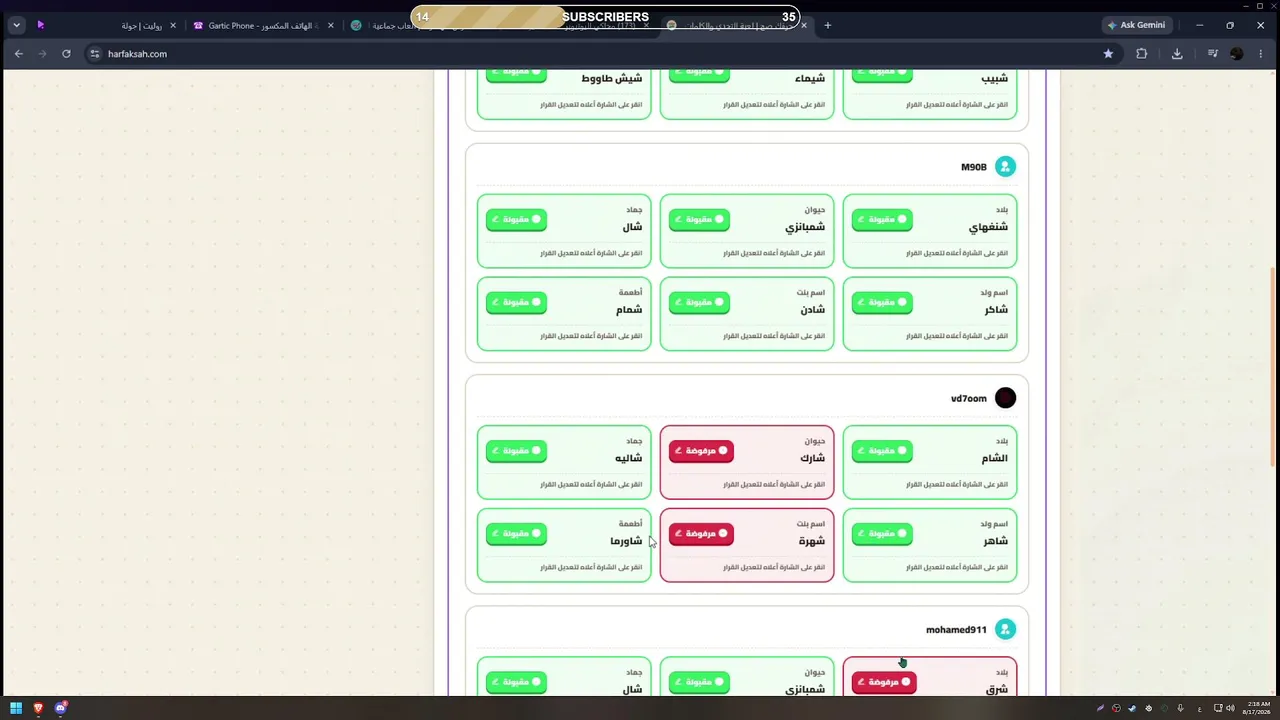
Task: Click the أطعمة label above شاورما
Action: click(630, 523)
